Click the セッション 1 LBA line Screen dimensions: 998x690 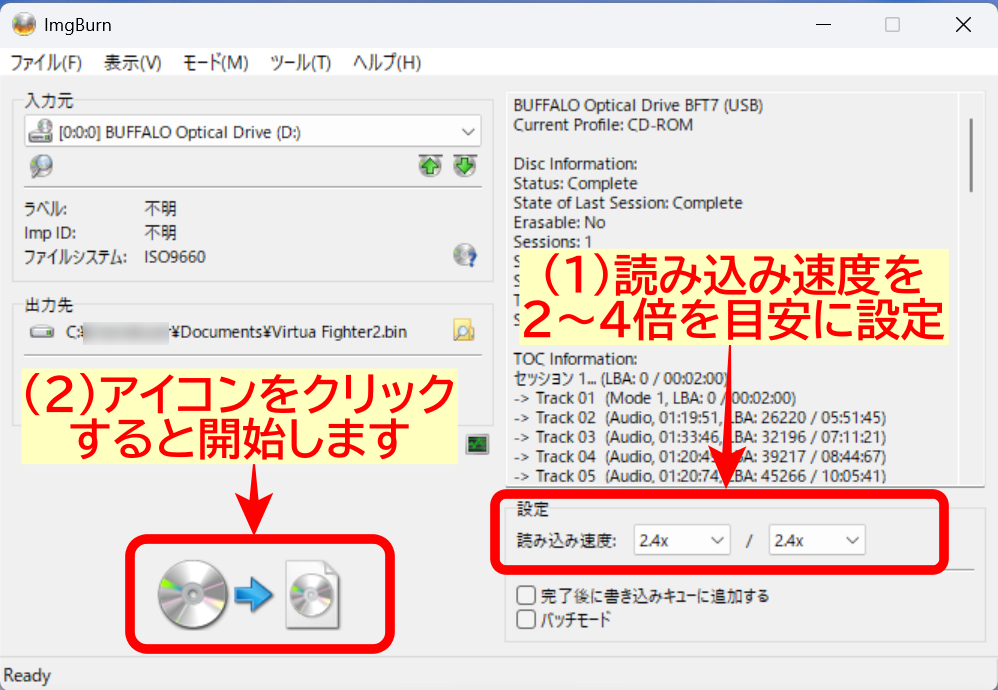click(621, 379)
